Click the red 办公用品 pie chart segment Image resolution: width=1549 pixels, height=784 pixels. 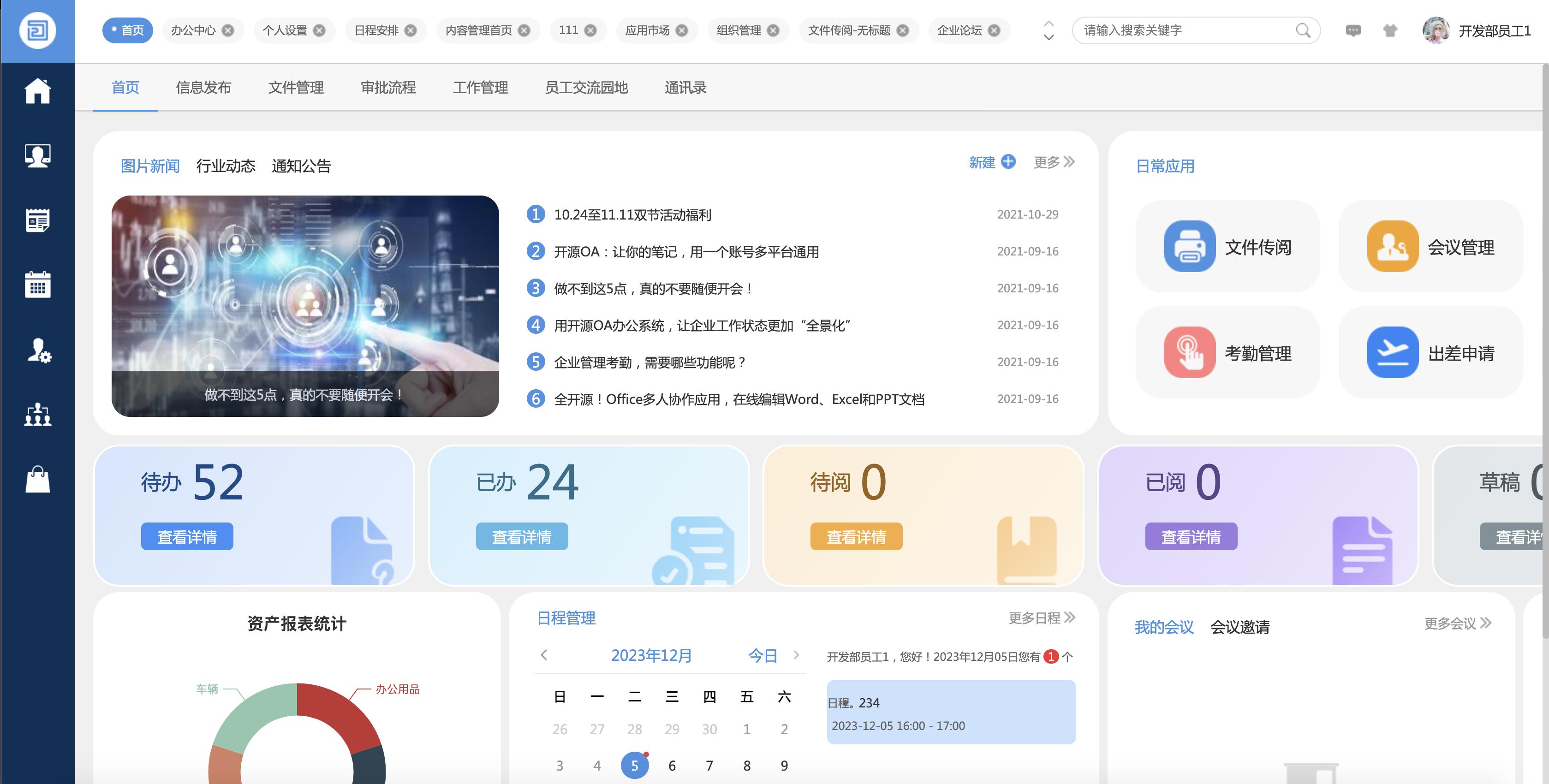click(340, 715)
